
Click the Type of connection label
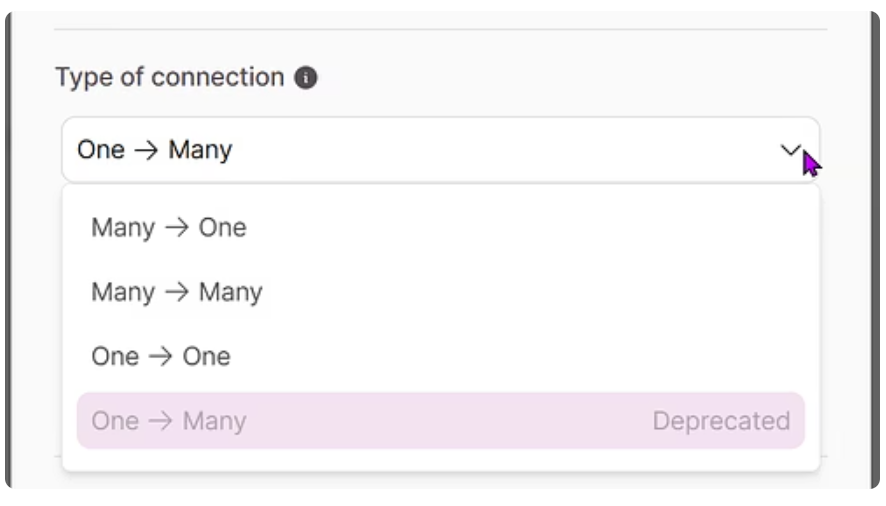pyautogui.click(x=170, y=77)
